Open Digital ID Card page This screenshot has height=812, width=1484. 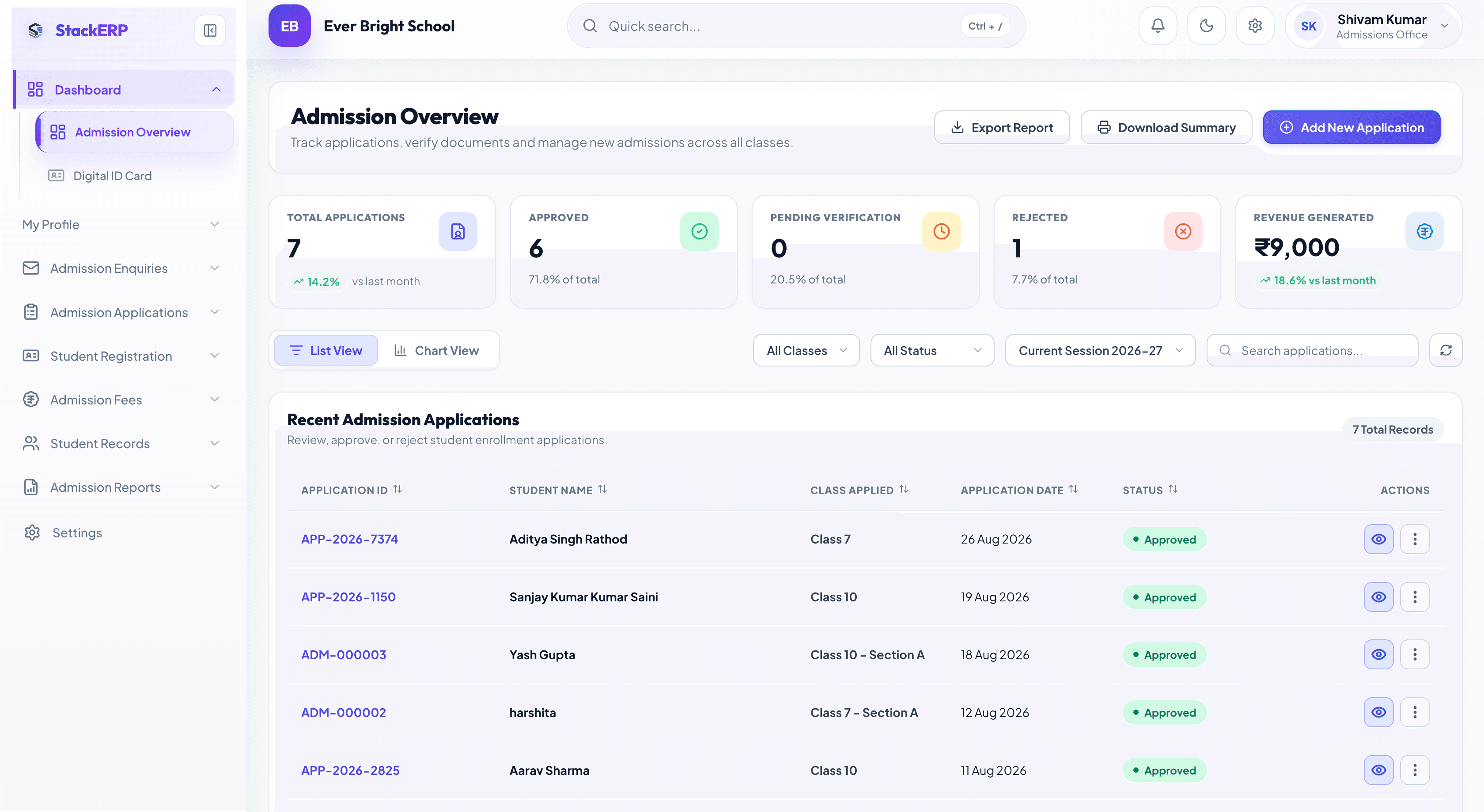click(112, 176)
